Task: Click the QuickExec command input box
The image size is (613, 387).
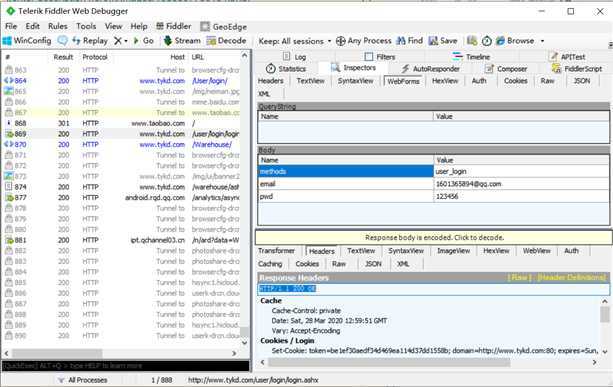Action: tap(126, 366)
